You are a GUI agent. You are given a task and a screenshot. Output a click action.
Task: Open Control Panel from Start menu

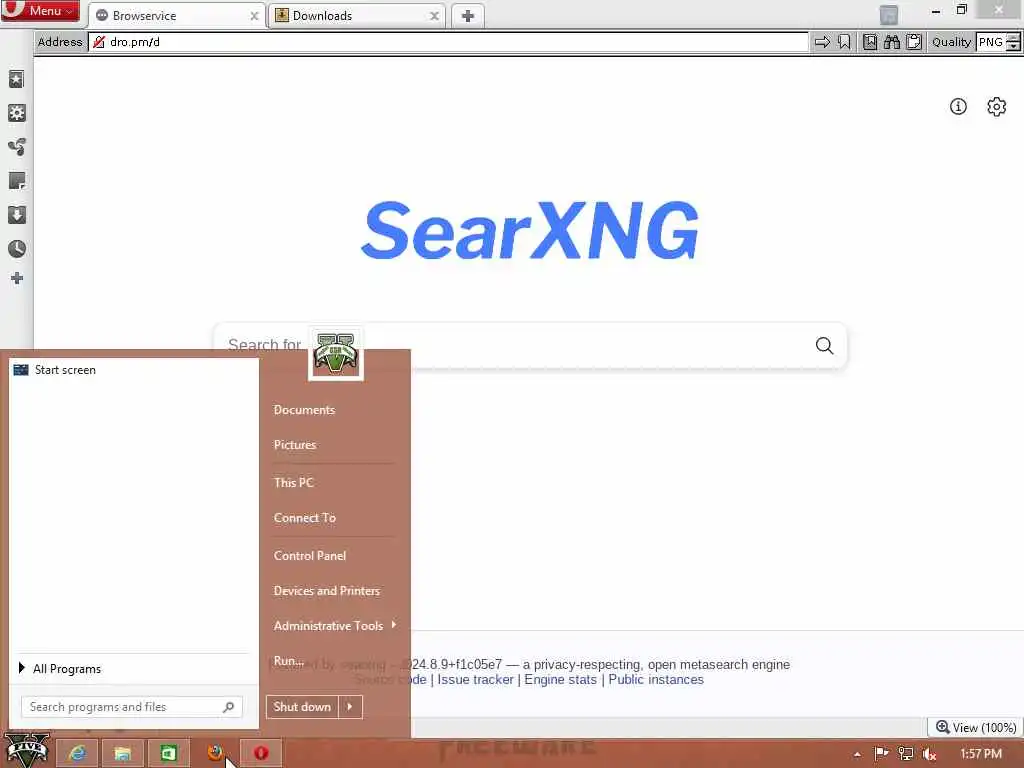tap(310, 556)
